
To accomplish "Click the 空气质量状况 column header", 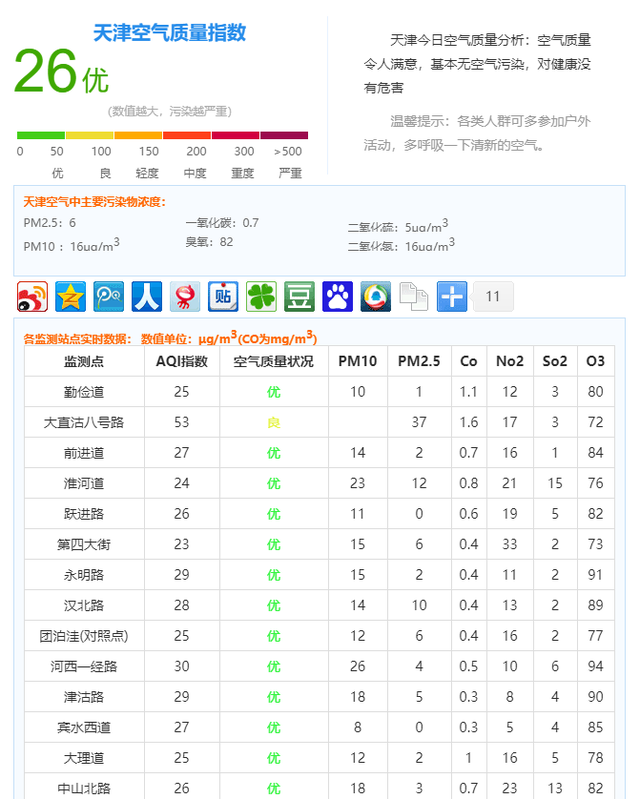I will pos(274,361).
